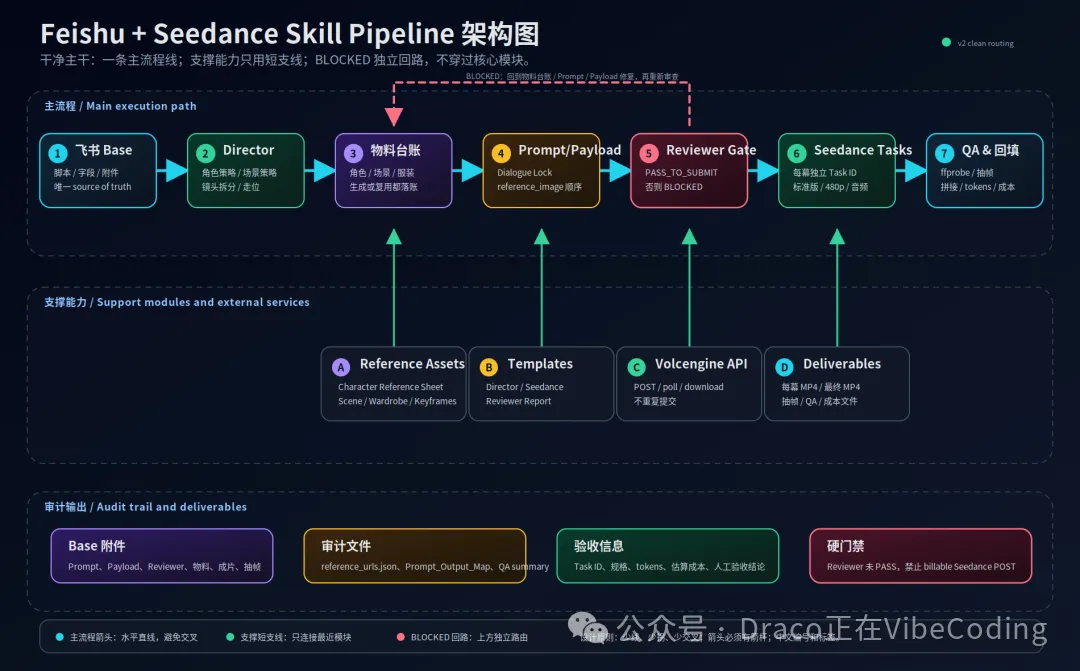Click the yellow B badge on Templates
Screen dimensions: 1080x671
pyautogui.click(x=489, y=367)
